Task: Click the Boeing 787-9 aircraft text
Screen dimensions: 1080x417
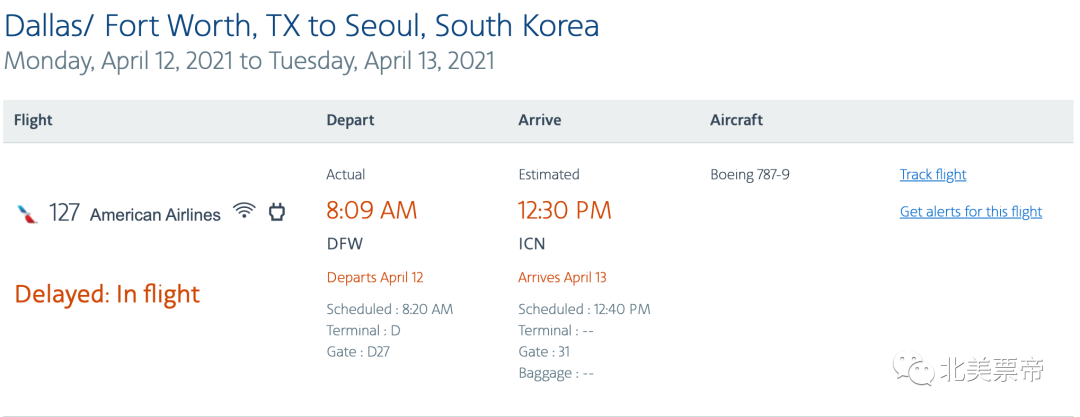Action: pos(749,174)
